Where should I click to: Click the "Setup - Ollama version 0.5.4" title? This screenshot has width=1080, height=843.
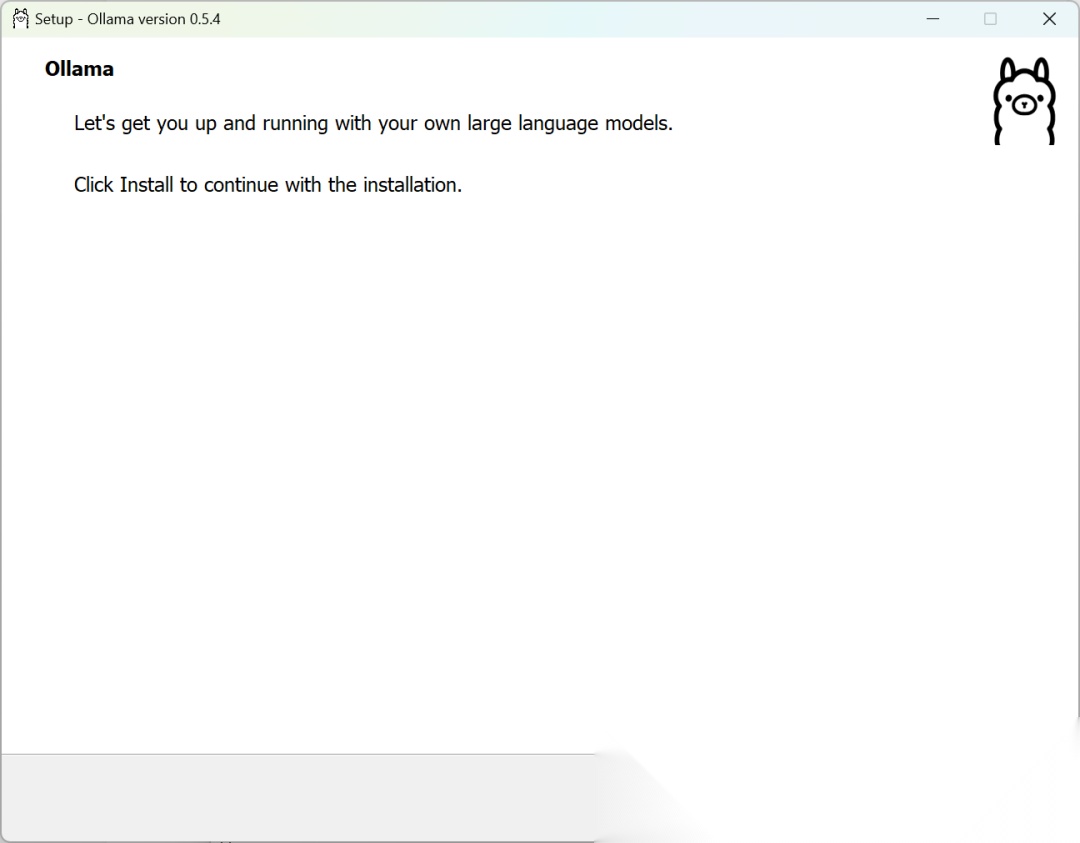pos(128,19)
